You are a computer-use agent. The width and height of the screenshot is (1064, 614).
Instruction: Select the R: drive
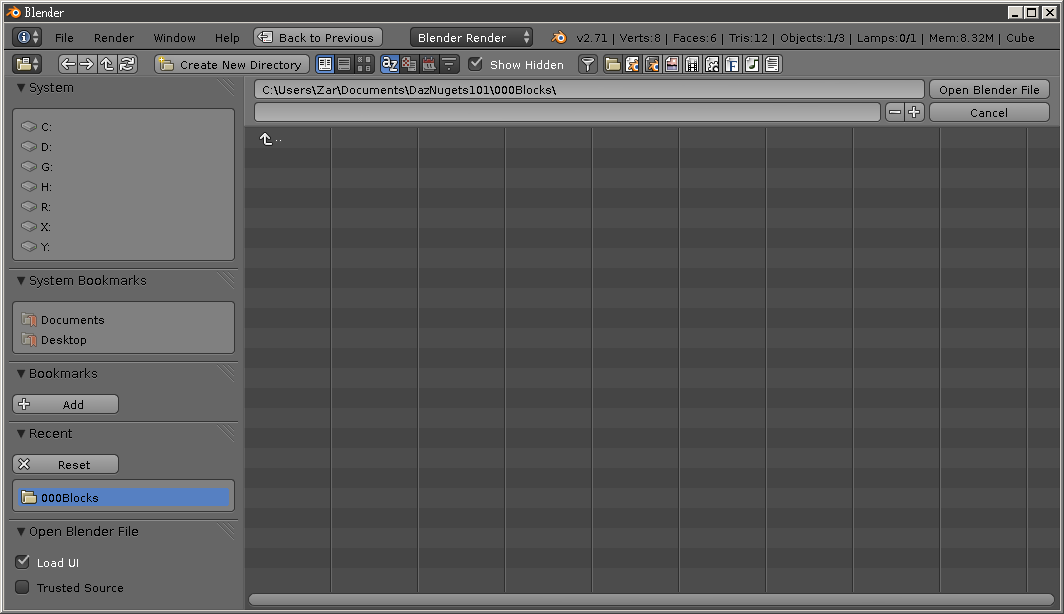coord(124,207)
